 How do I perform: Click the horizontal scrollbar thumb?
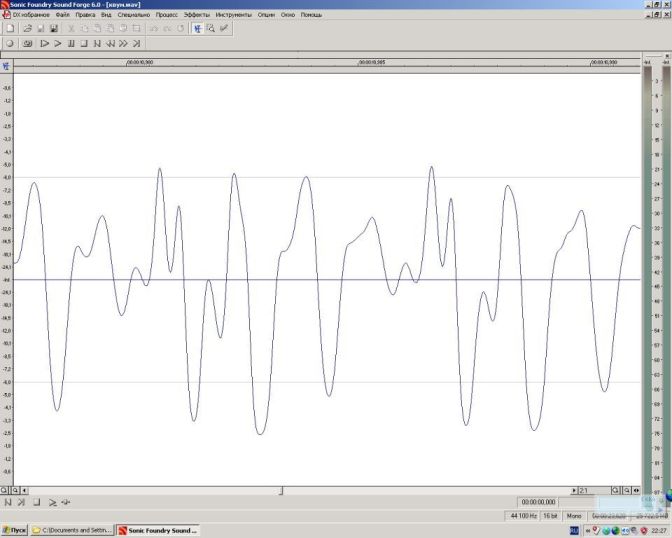point(281,490)
